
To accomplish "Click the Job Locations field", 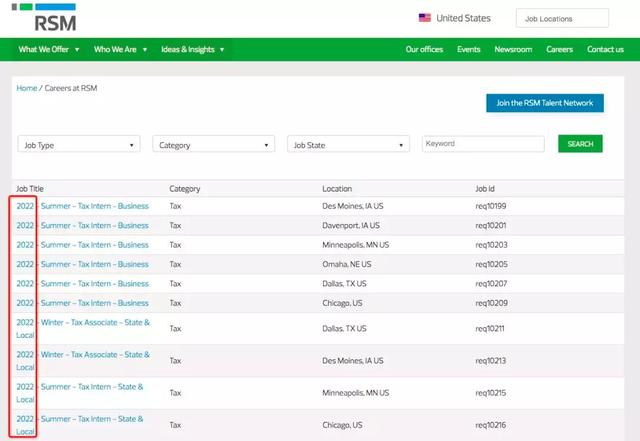I will point(562,18).
